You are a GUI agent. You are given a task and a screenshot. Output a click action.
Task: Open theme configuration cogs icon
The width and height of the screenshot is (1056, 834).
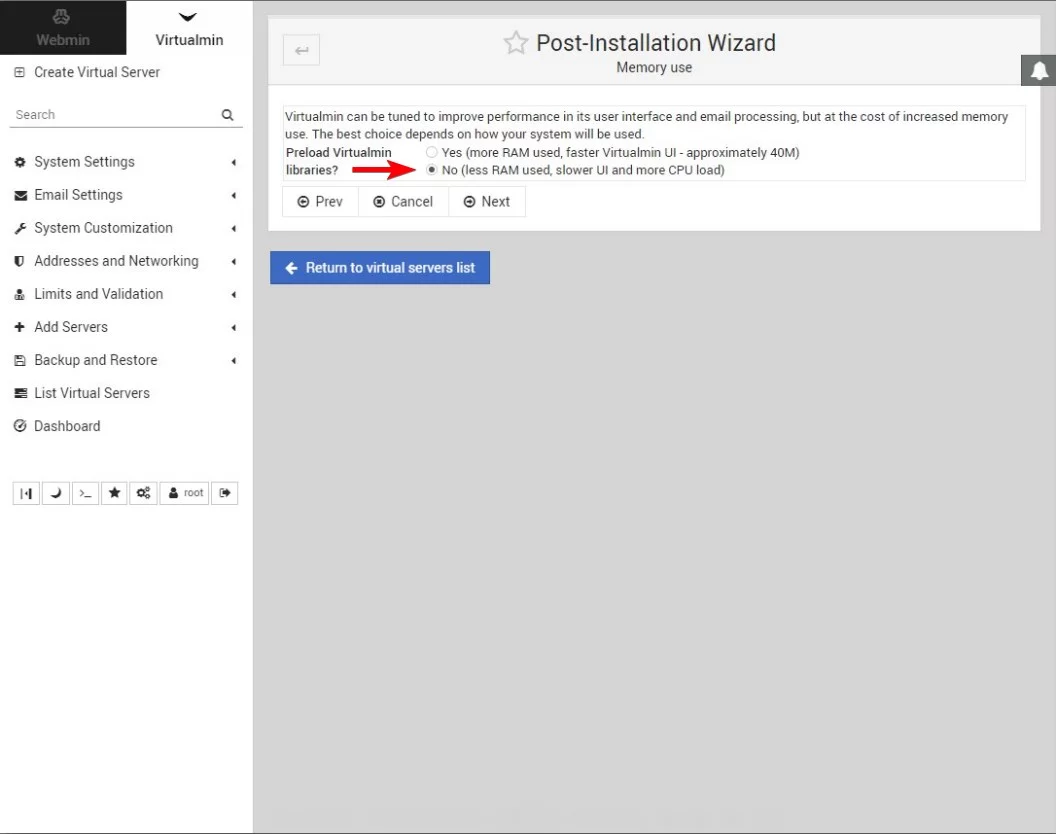143,493
